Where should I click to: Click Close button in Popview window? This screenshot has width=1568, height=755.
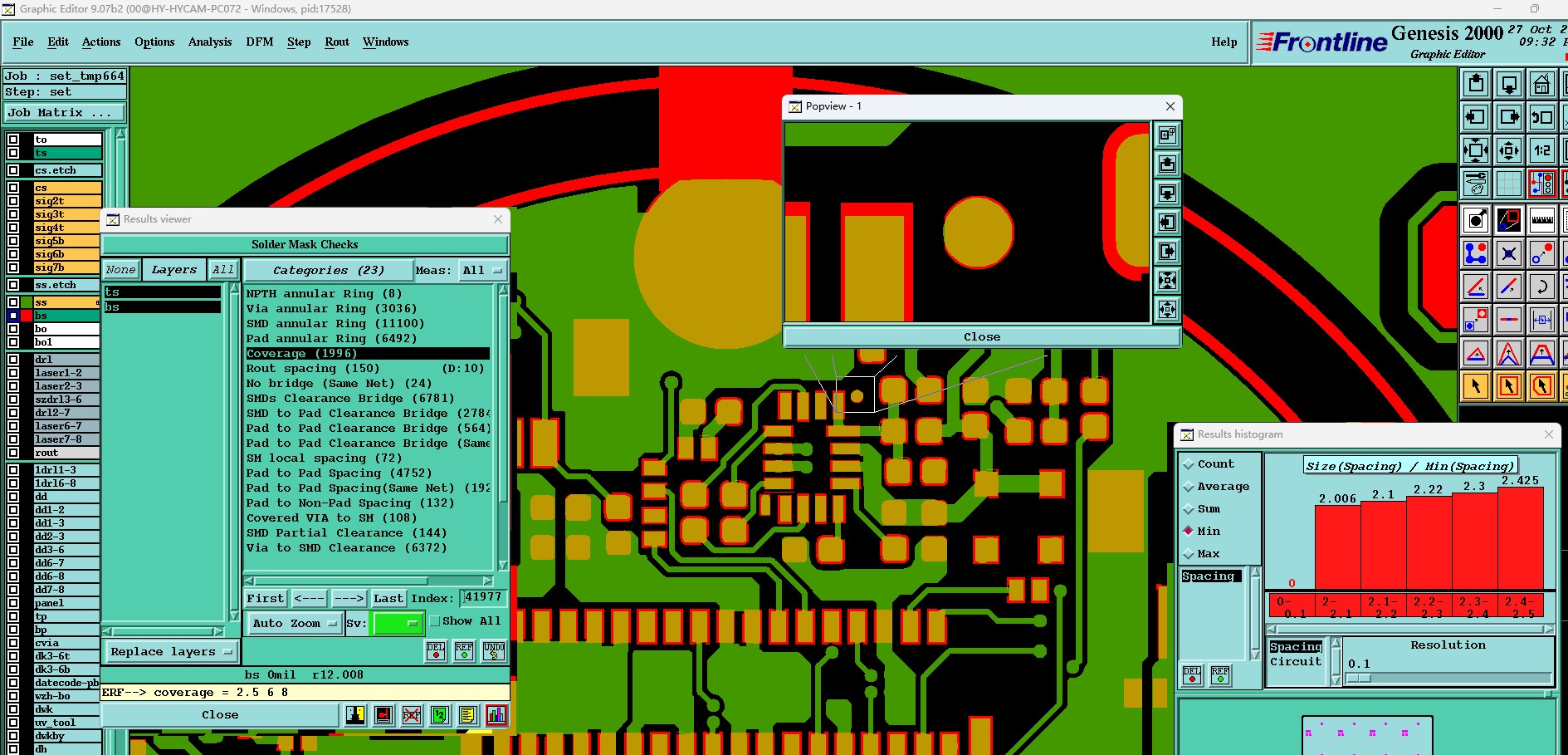point(982,336)
